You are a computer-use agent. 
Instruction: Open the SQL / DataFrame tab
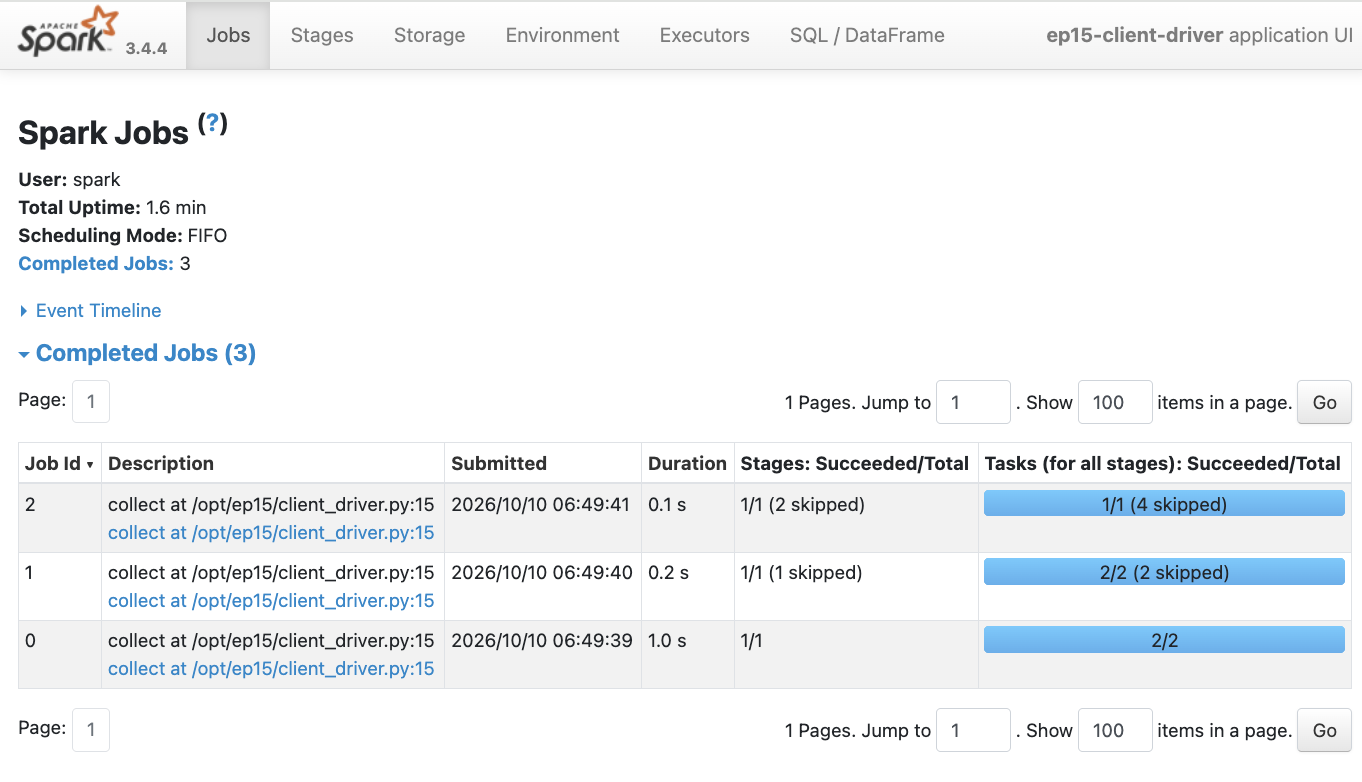point(867,35)
